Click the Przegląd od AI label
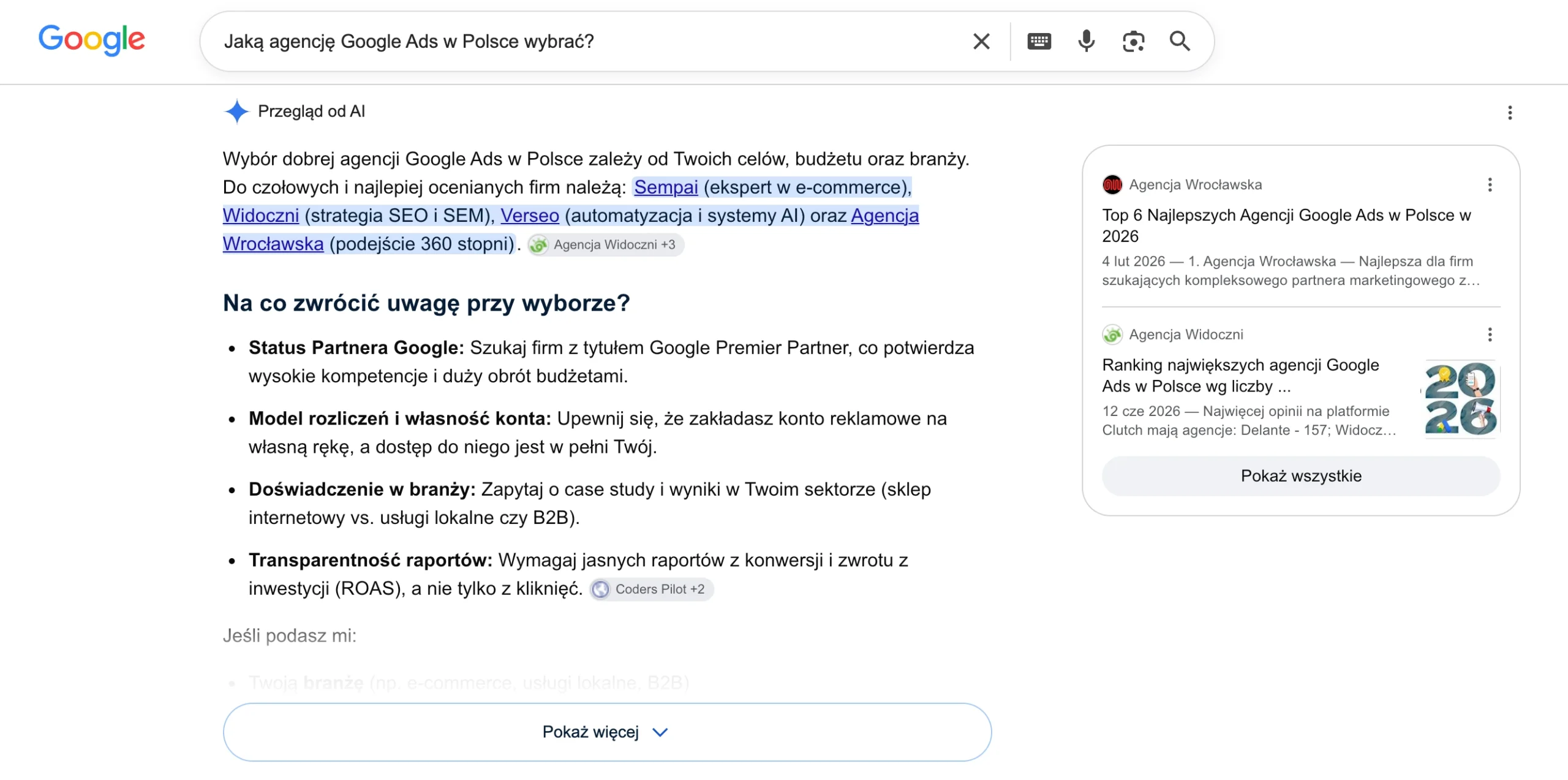 click(x=311, y=112)
